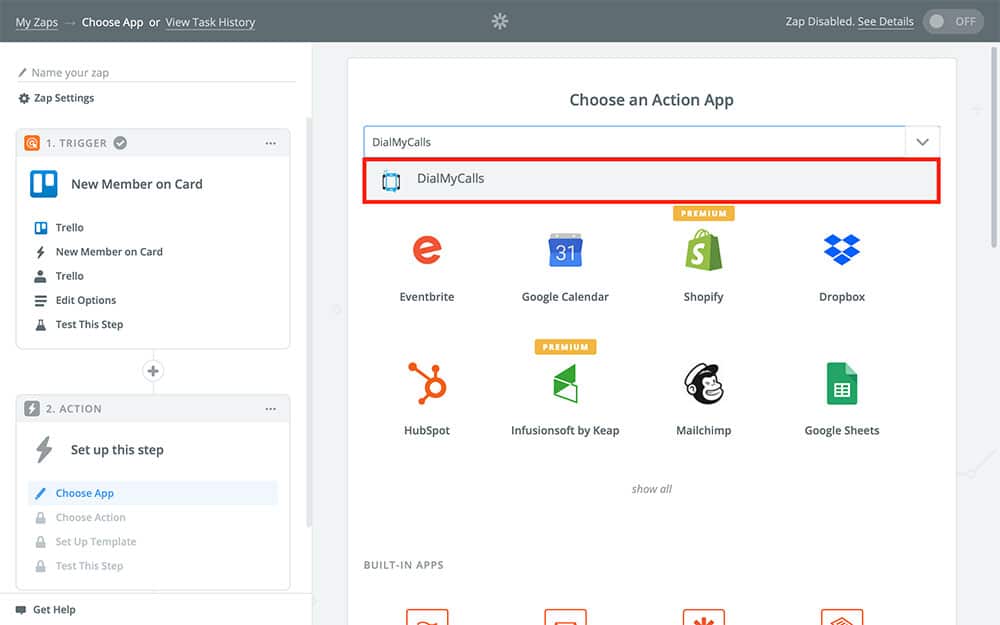Choose the HubSpot app icon
The width and height of the screenshot is (1000, 625).
(x=427, y=384)
